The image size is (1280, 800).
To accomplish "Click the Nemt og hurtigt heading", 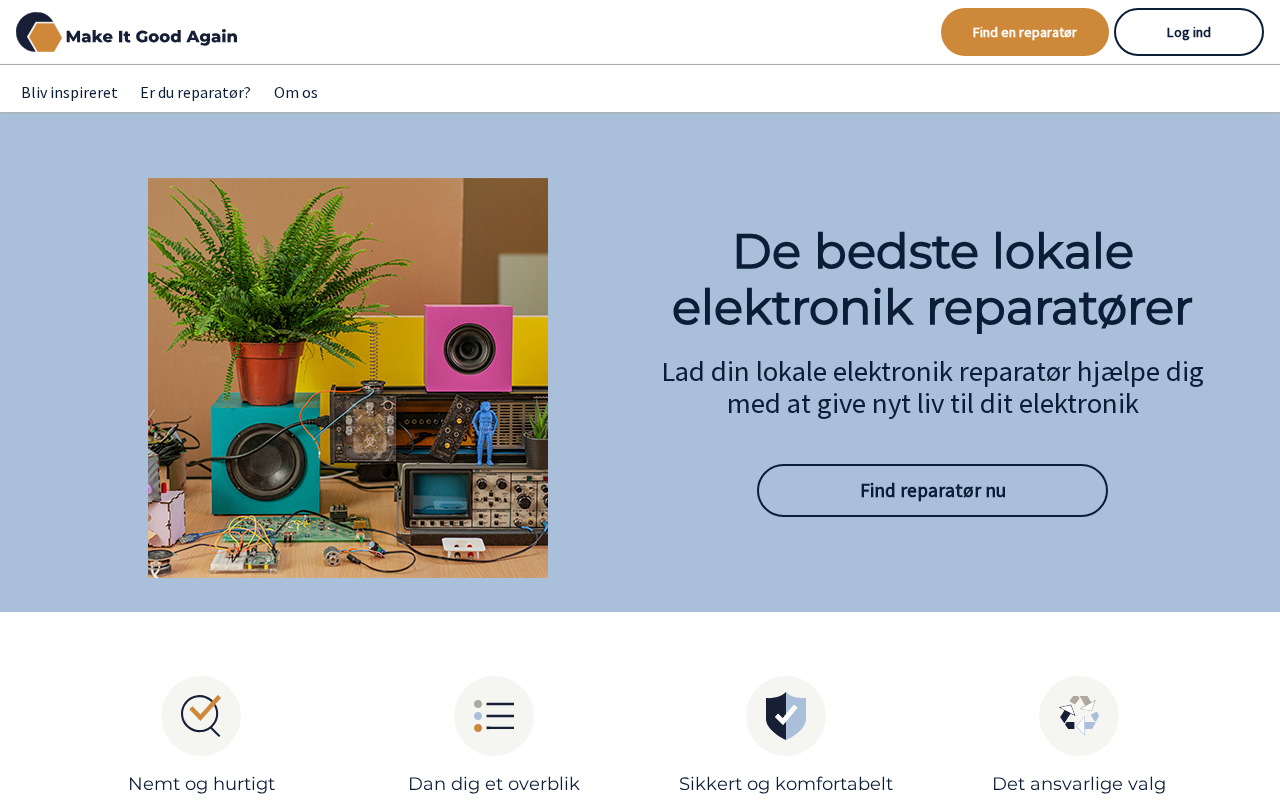I will (201, 784).
